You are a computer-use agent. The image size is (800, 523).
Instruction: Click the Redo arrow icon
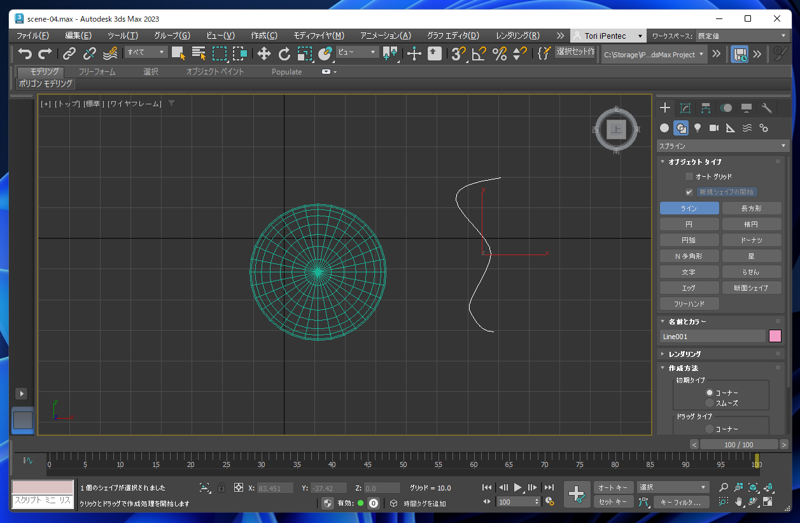(45, 54)
